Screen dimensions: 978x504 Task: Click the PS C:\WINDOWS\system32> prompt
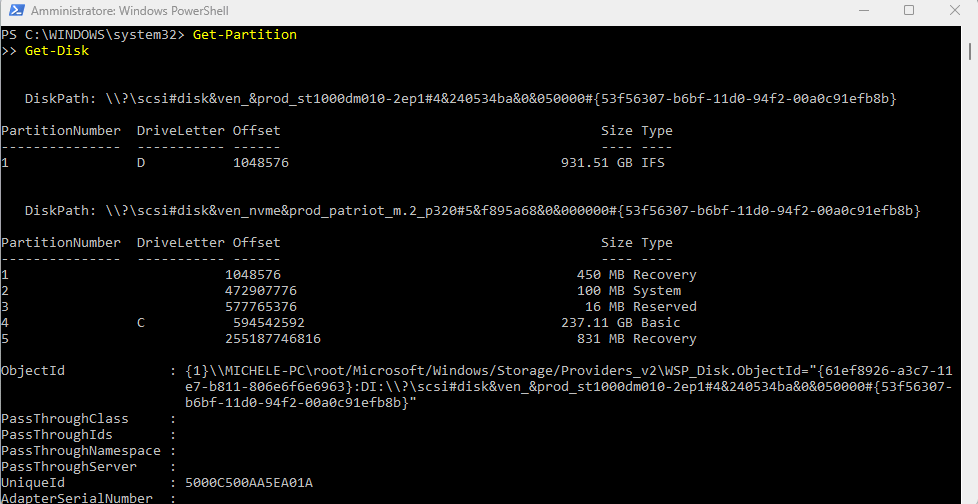pos(93,35)
